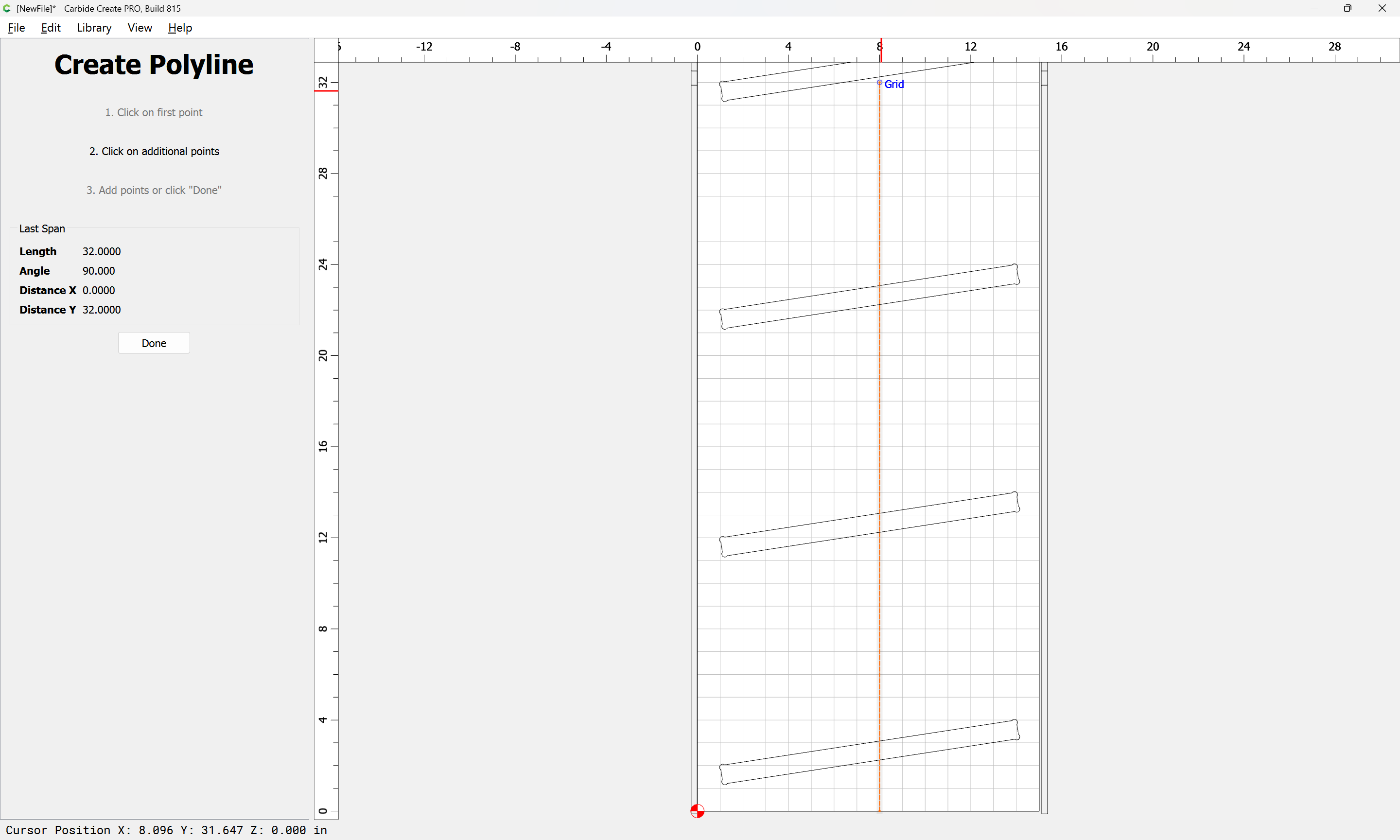The image size is (1400, 840).
Task: Click the vertical ruler at mark 20
Action: coord(323,355)
